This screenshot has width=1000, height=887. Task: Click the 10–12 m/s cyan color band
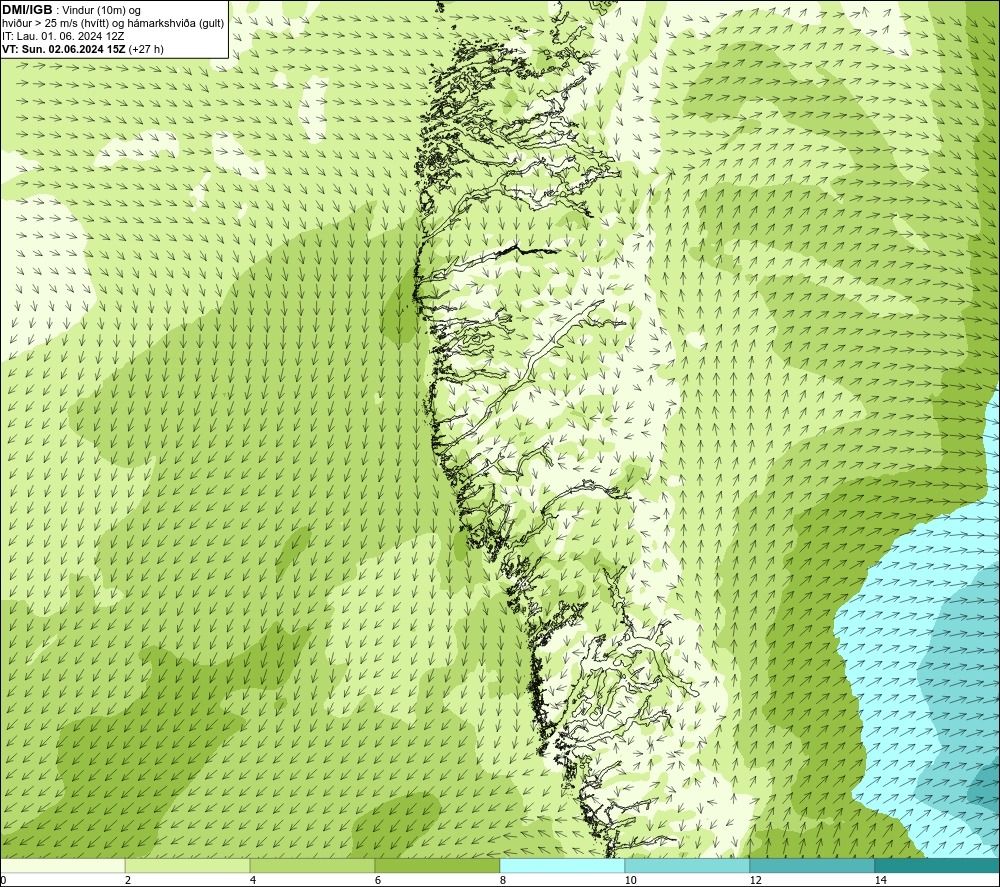pos(688,866)
